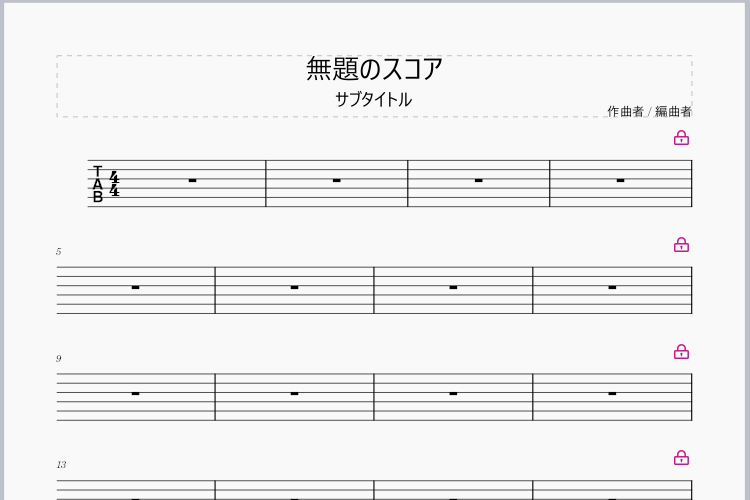750x500 pixels.
Task: Select the subtitle text サブタイトル
Action: pyautogui.click(x=374, y=100)
